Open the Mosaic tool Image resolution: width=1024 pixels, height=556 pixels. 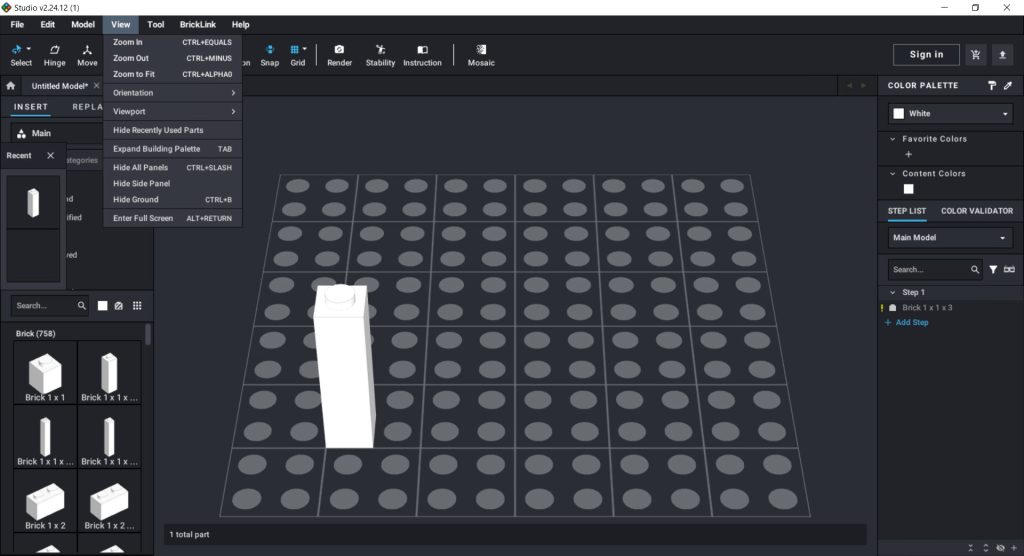[x=481, y=55]
